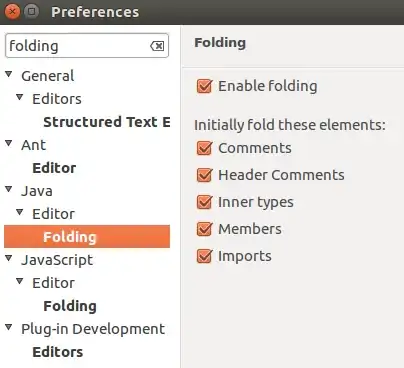Collapse the JavaScript tree node
The width and height of the screenshot is (404, 368).
[x=9, y=258]
